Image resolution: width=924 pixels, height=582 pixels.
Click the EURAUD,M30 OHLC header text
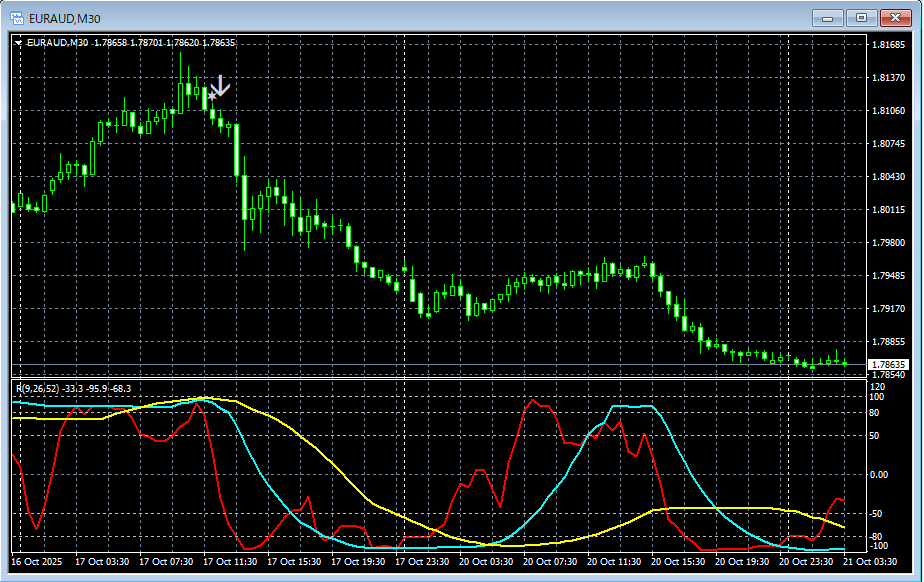[130, 43]
